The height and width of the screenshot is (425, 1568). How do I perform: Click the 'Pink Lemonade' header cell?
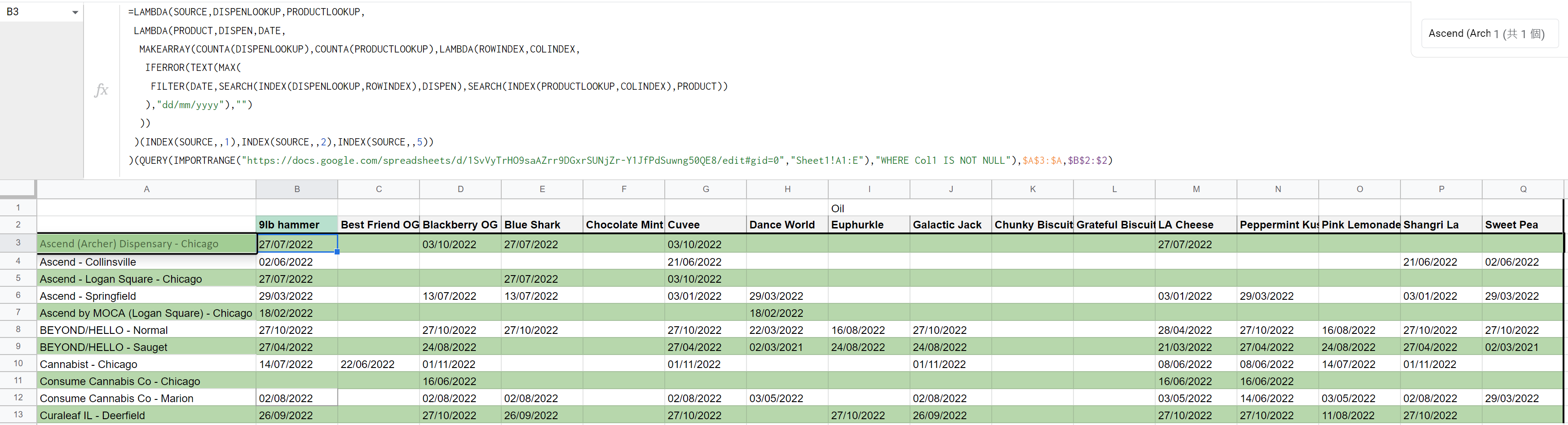coord(1360,224)
